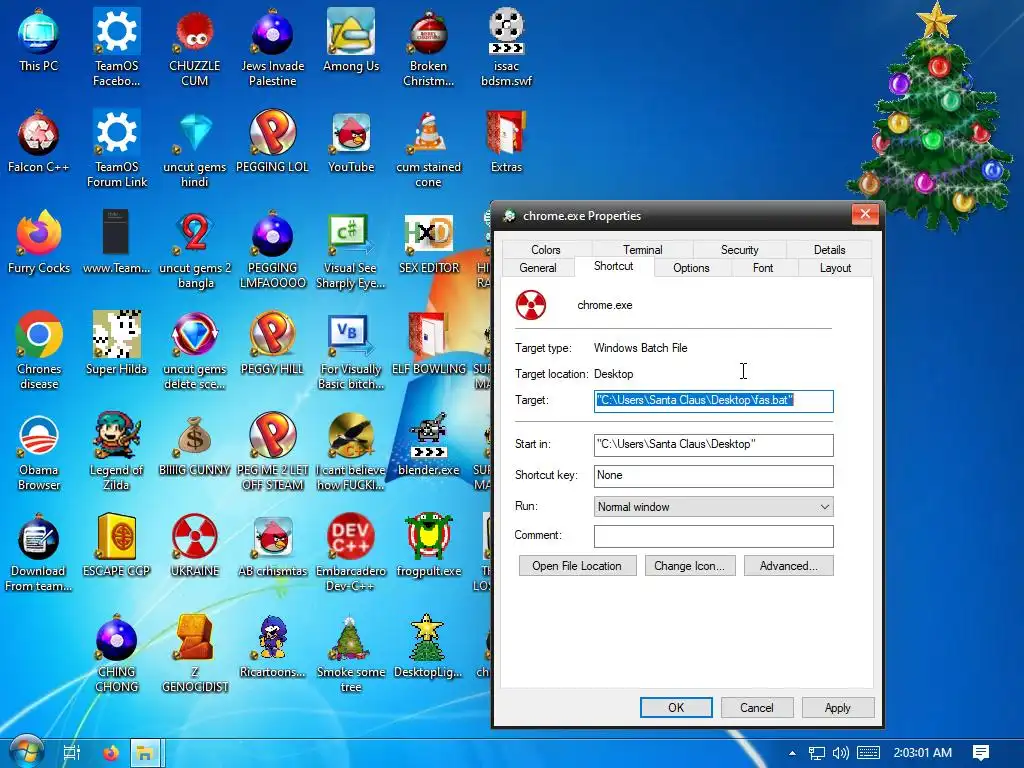Select the ELF BOWLING icon

[428, 344]
